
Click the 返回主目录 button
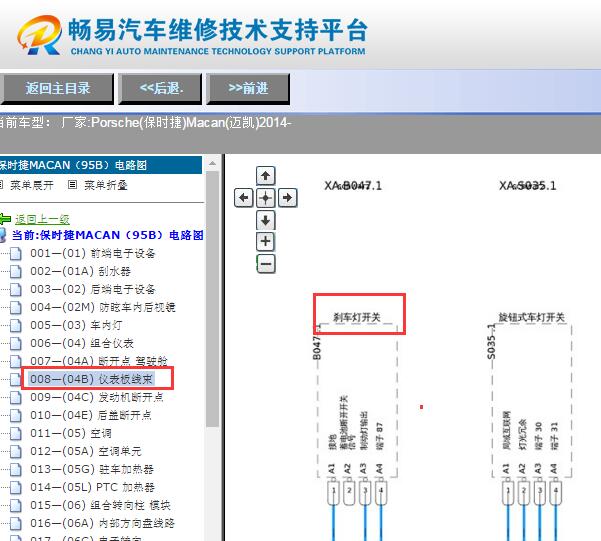[x=57, y=89]
